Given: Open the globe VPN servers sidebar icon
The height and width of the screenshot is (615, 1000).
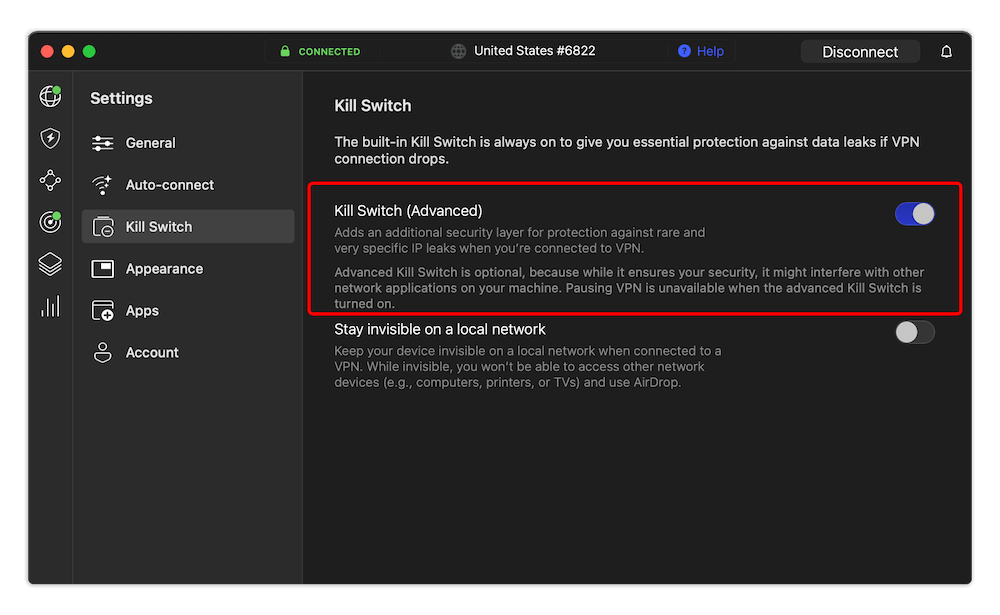Looking at the screenshot, I should (x=50, y=96).
